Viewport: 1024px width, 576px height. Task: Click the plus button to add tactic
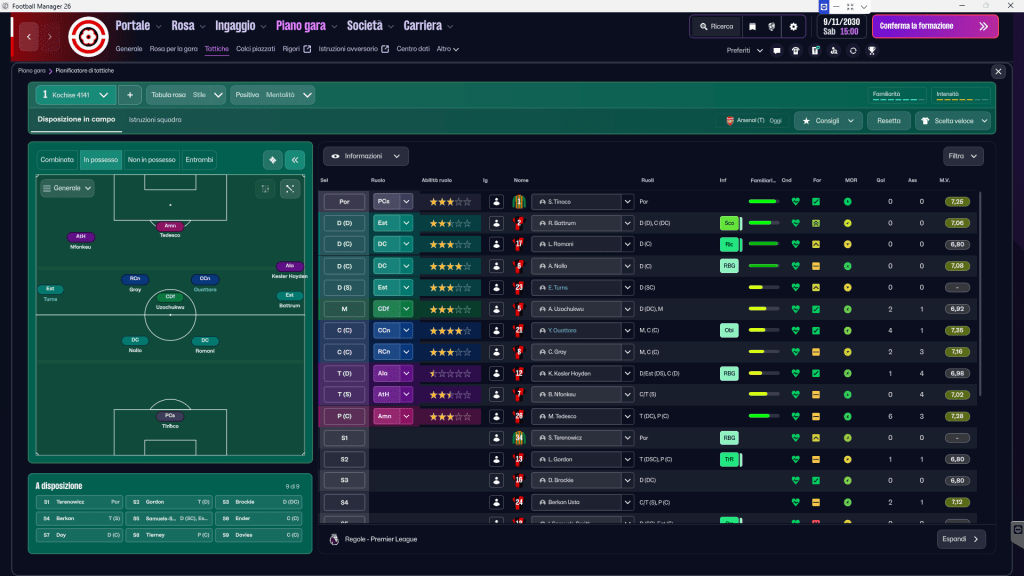[129, 95]
